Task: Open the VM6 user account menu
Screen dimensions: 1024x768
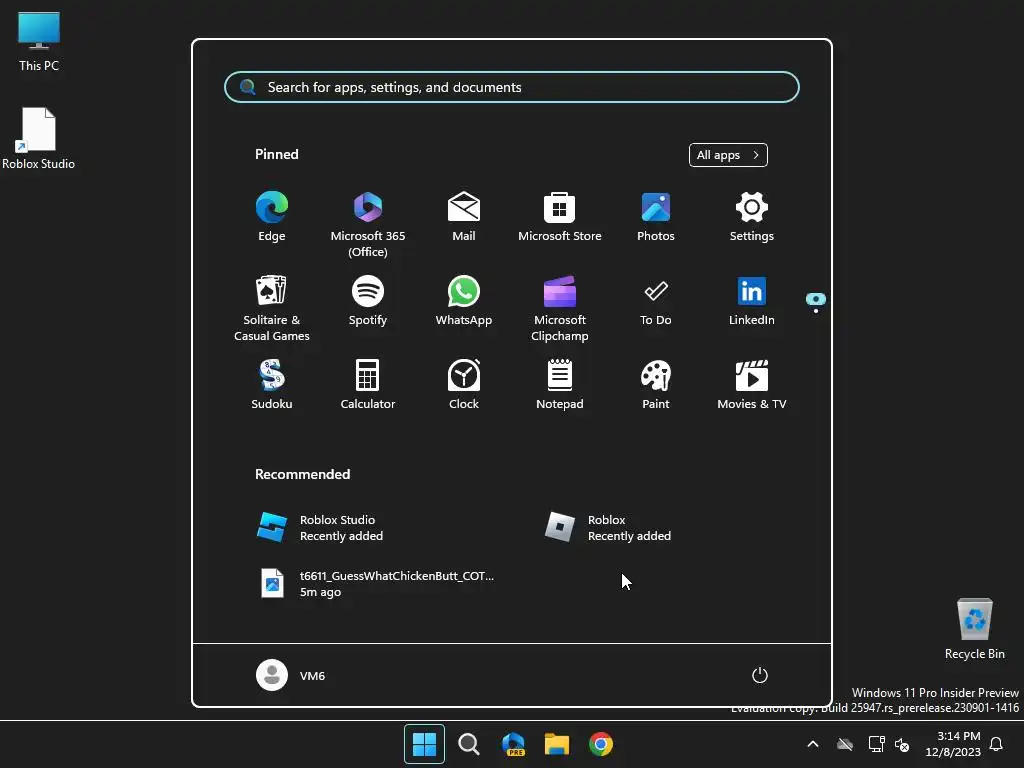Action: 291,675
